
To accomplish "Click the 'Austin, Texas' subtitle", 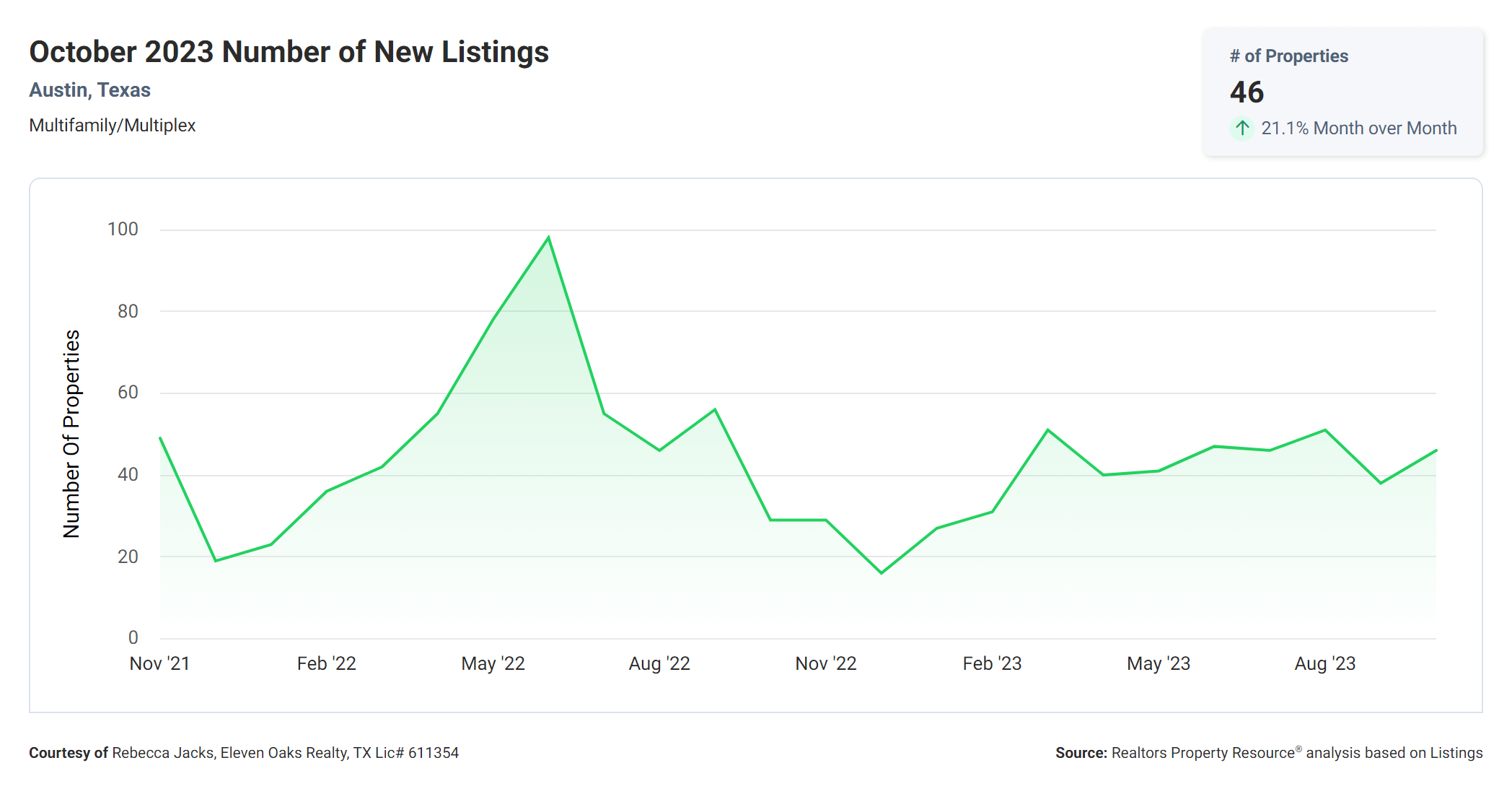I will 89,90.
